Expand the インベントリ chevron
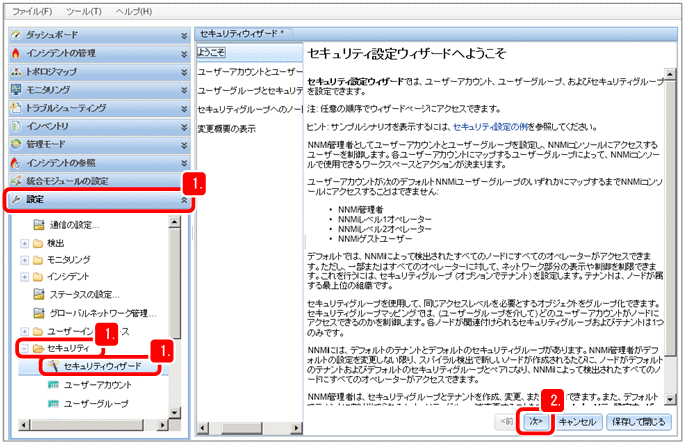Screen dimensions: 685x444 pyautogui.click(x=184, y=127)
